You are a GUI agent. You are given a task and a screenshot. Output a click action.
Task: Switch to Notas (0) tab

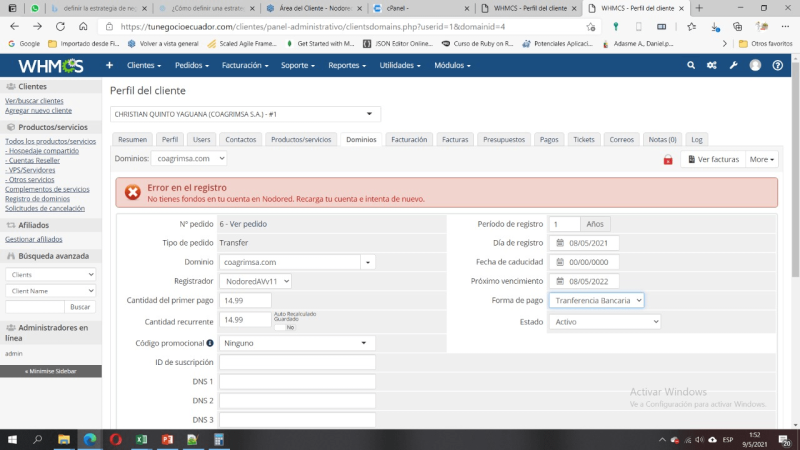(662, 139)
